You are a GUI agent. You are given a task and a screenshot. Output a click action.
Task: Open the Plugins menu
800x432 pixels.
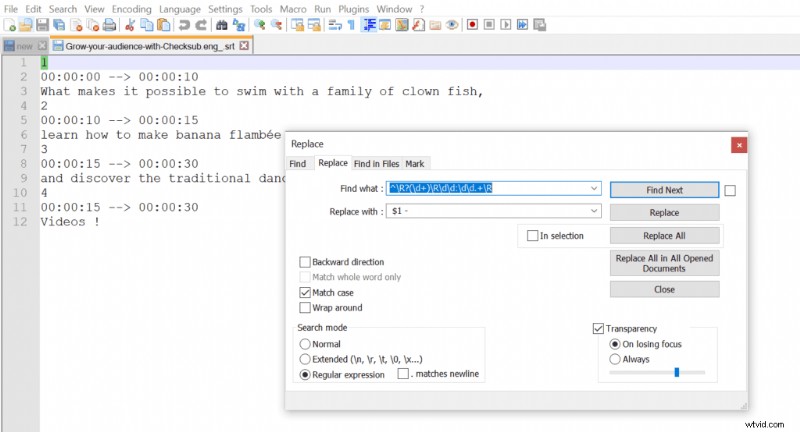[x=354, y=9]
